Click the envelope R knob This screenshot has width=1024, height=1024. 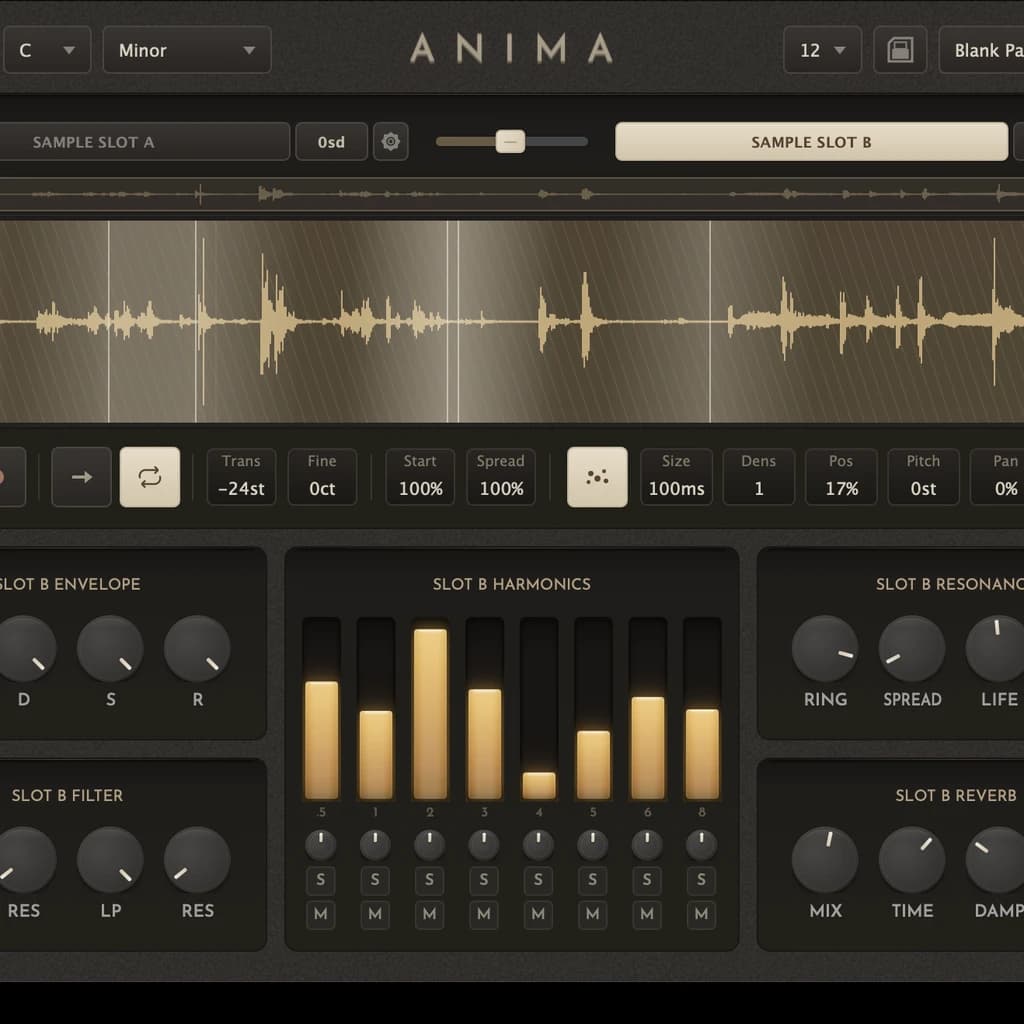coord(197,648)
